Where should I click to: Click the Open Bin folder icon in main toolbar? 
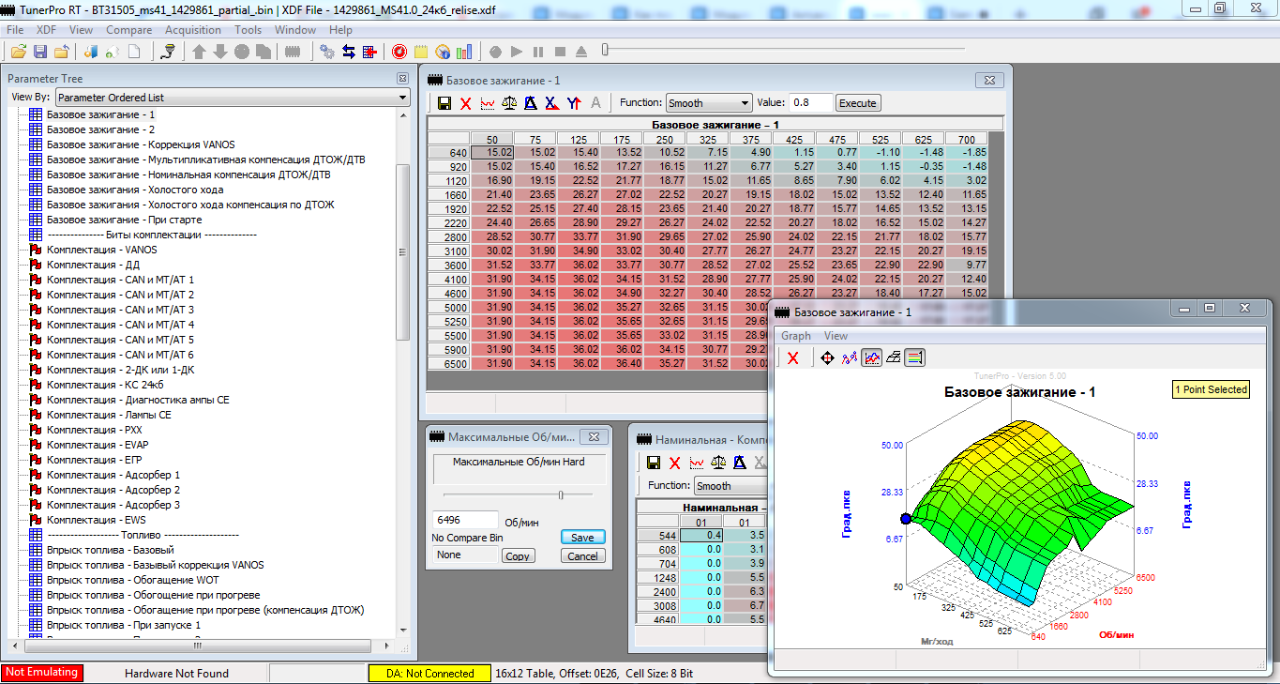(x=18, y=51)
